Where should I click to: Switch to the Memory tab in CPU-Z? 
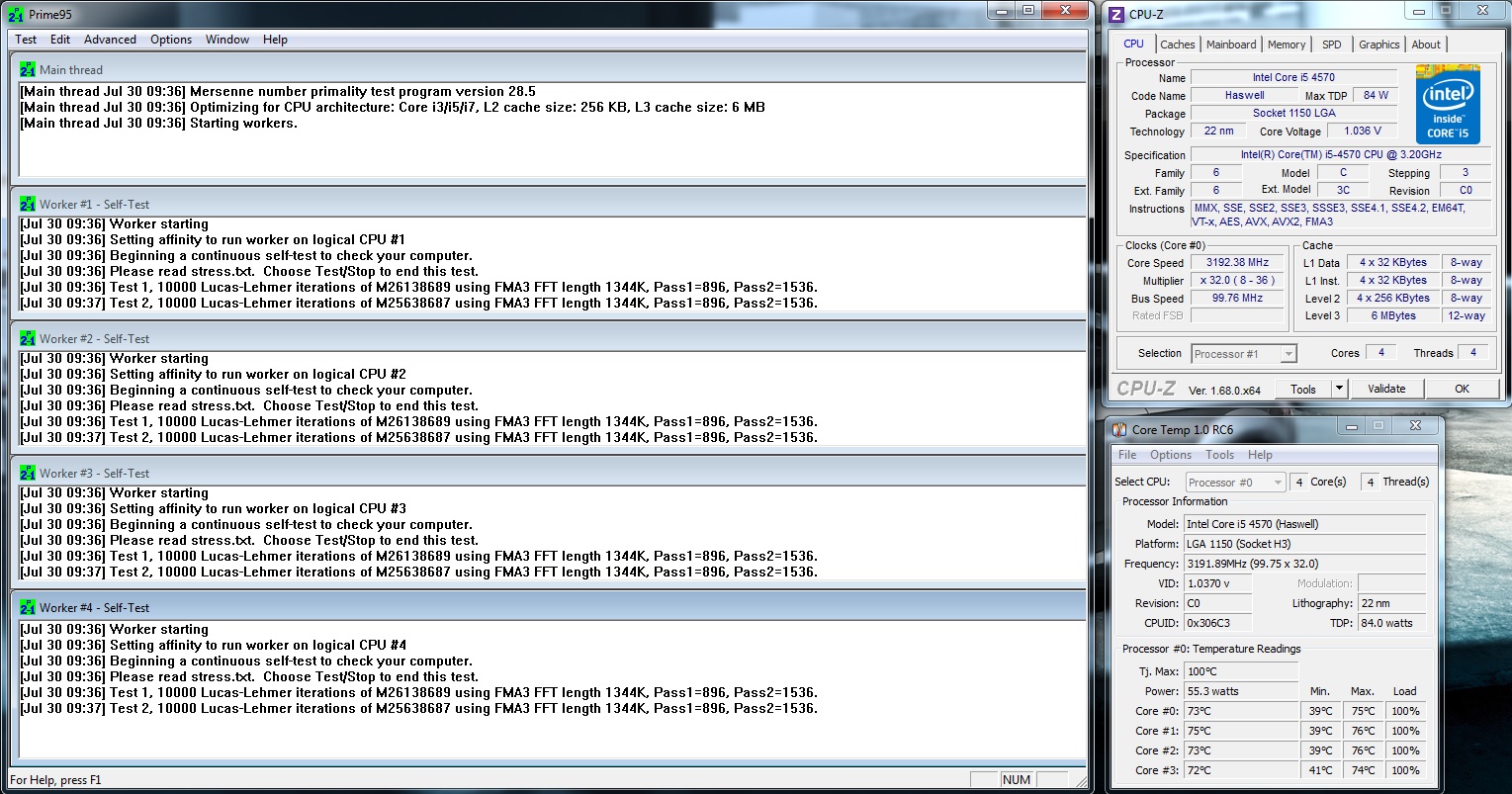1286,44
